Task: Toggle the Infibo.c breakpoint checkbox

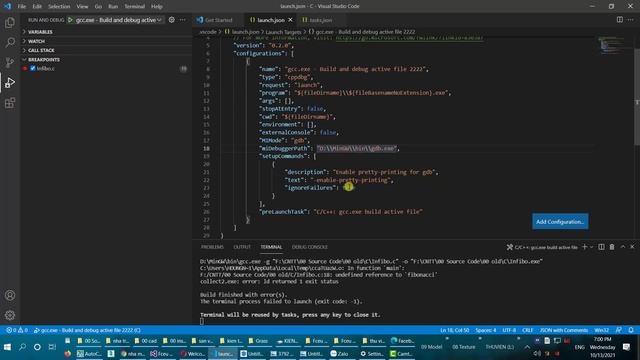Action: [33, 69]
